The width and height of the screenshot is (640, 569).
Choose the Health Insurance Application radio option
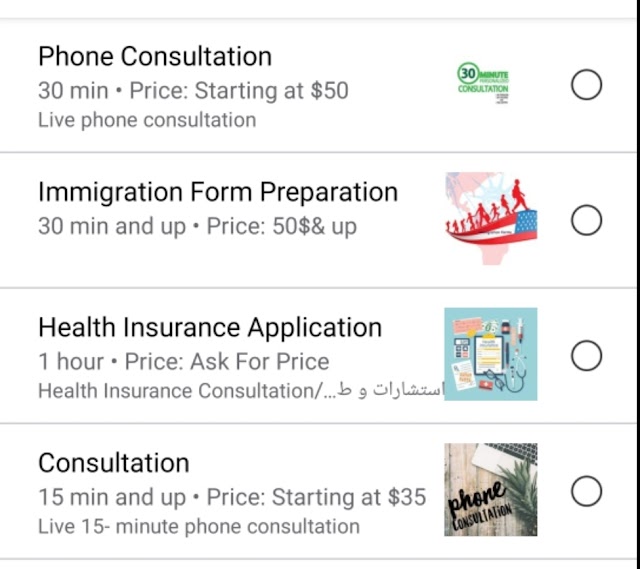587,356
